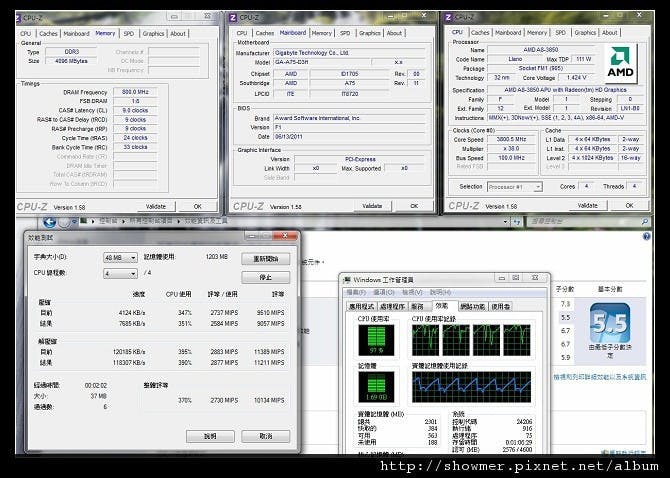Open the 檔案(F) menu in Task Manager

pos(353,291)
